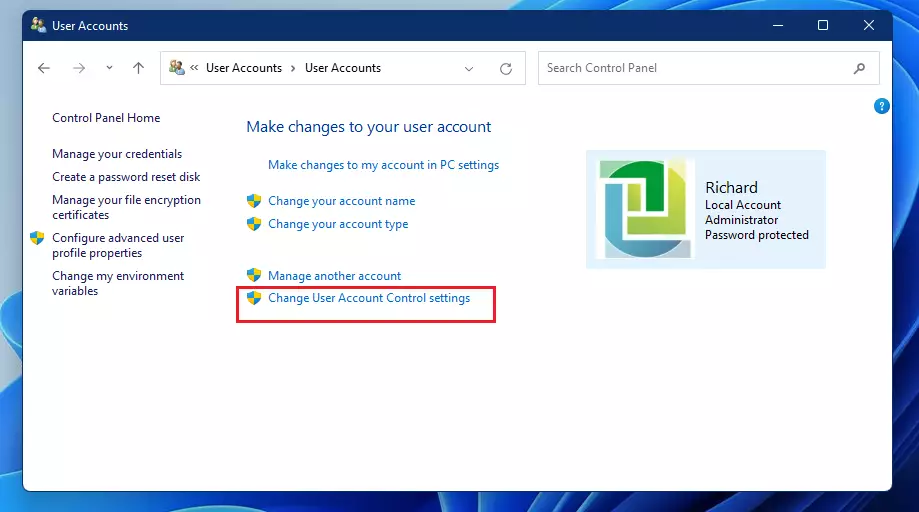
Task: Click shield icon beside Manage another account
Action: [x=254, y=275]
